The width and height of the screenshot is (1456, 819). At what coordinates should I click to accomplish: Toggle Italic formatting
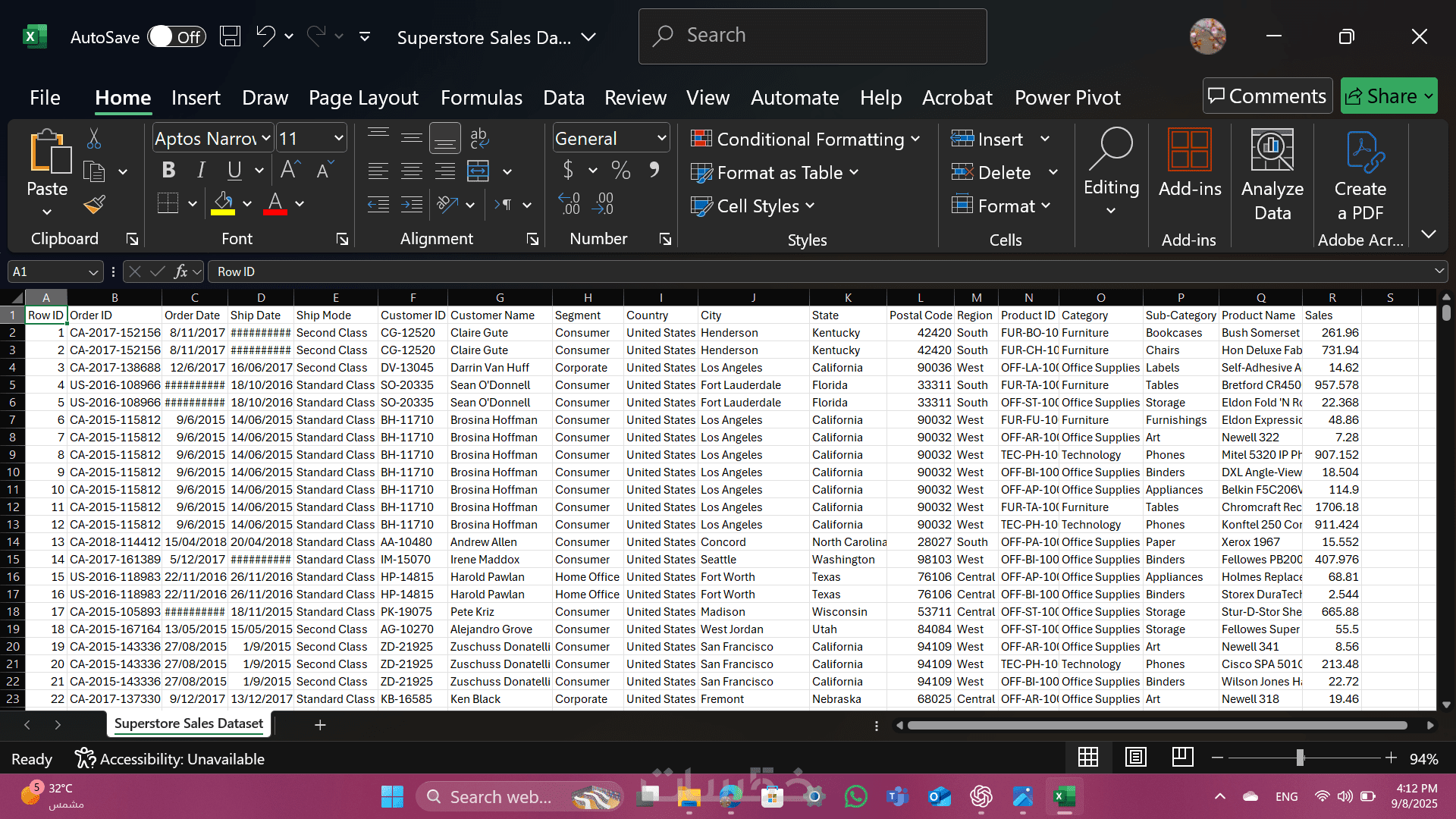point(201,171)
